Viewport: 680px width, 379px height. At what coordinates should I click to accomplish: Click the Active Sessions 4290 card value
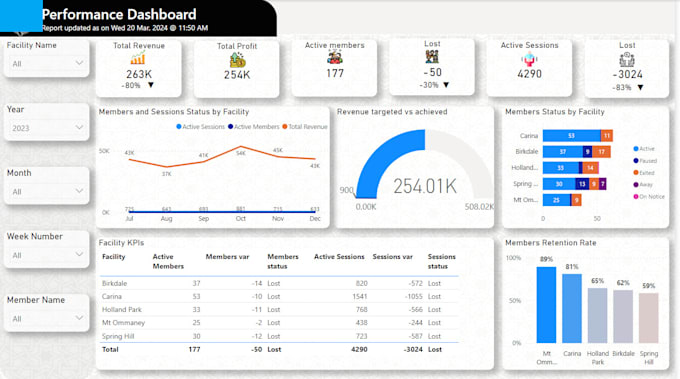coord(530,74)
